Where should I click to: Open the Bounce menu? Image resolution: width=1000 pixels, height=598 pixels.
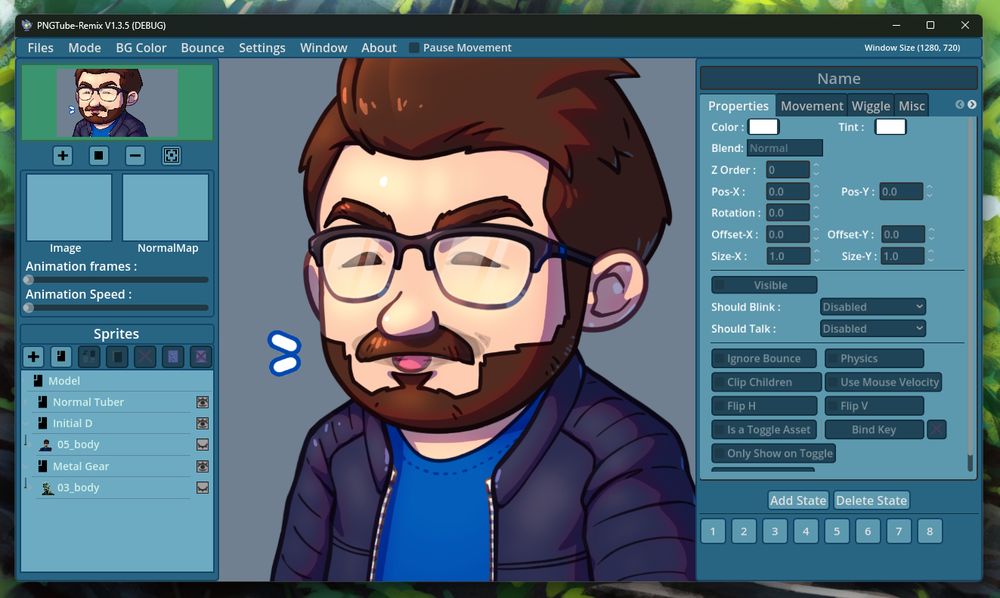pyautogui.click(x=202, y=48)
